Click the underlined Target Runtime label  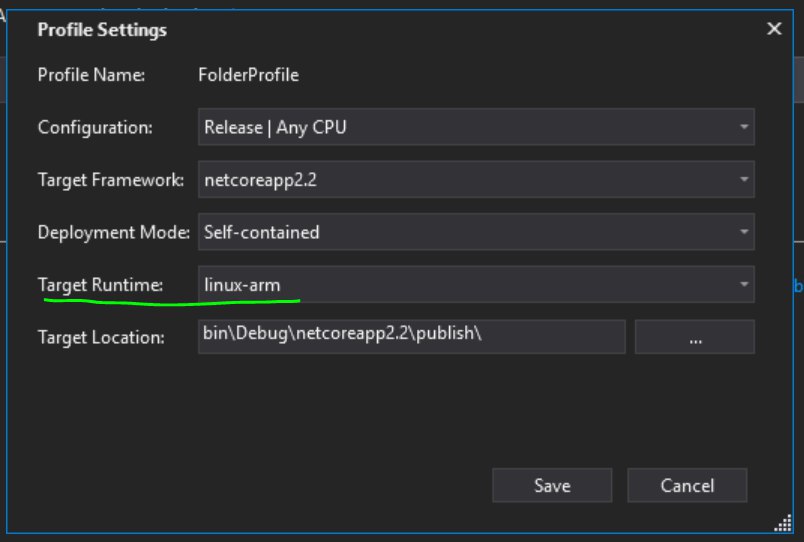coord(100,285)
